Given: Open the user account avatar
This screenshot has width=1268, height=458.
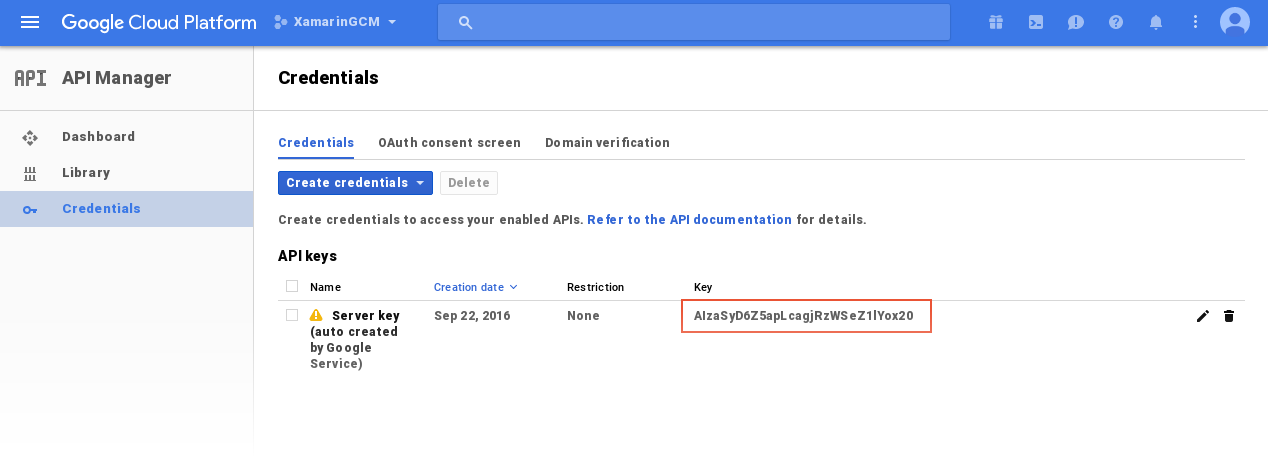Looking at the screenshot, I should click(1235, 22).
